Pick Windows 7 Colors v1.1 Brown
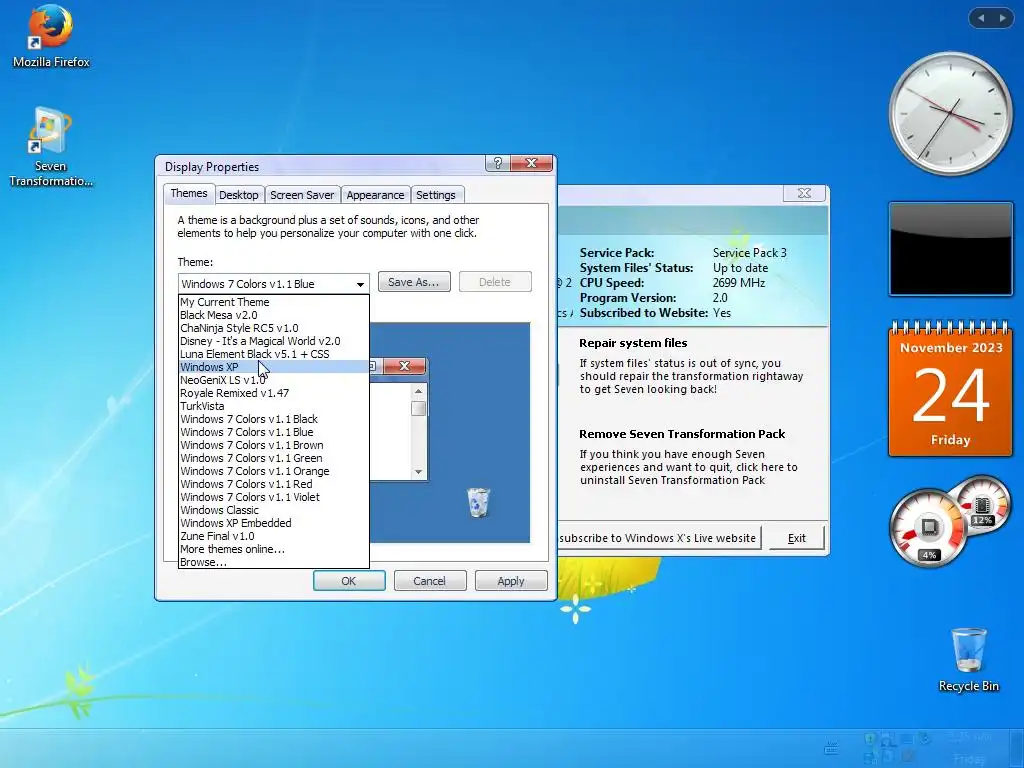 point(274,445)
